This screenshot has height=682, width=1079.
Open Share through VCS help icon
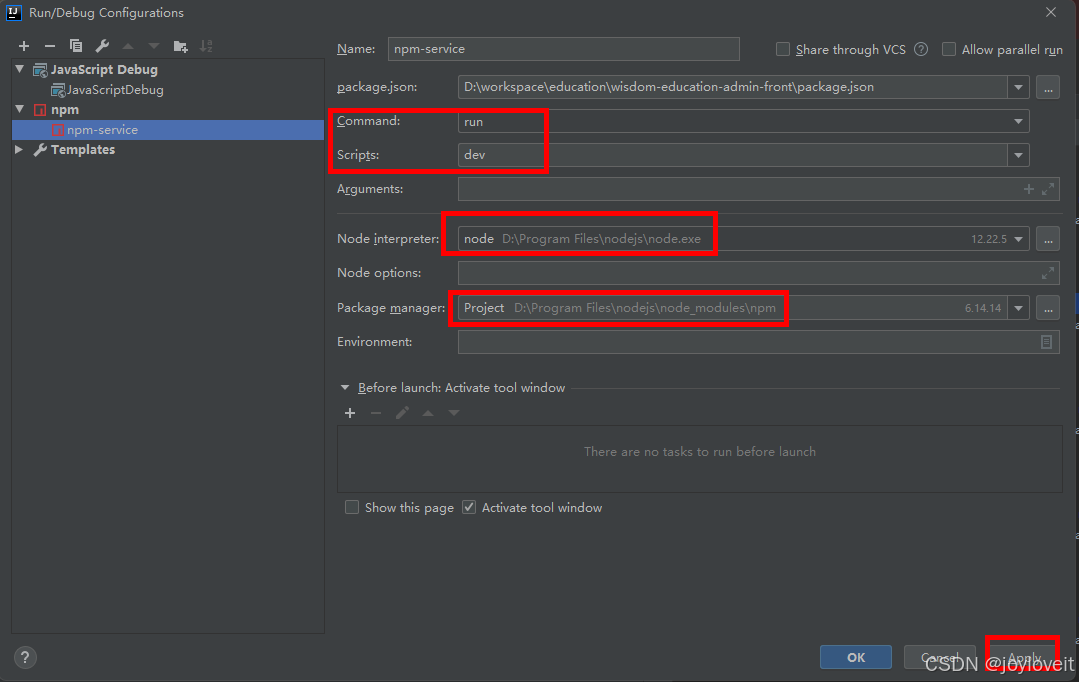921,49
